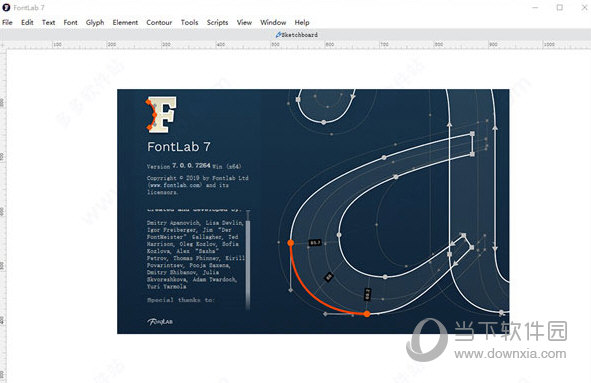Open the Tools menu
Screen dimensions: 591x383
[x=189, y=23]
